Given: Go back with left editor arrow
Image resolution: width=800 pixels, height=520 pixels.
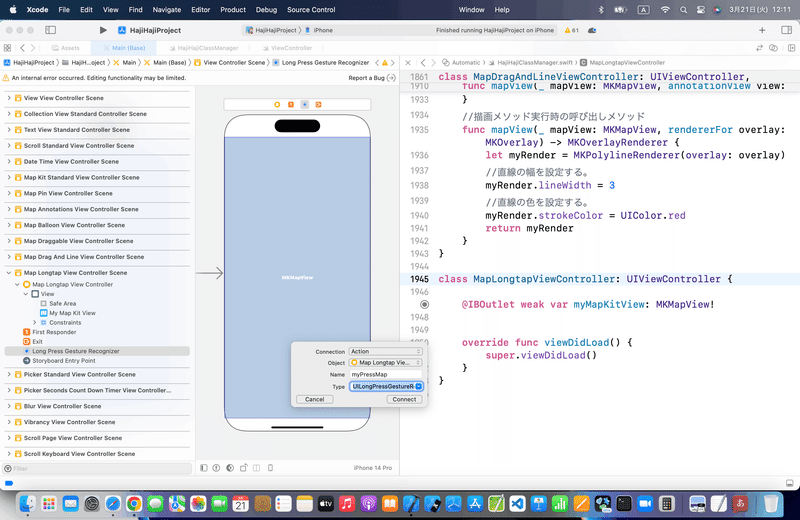Looking at the screenshot, I should coord(22,48).
